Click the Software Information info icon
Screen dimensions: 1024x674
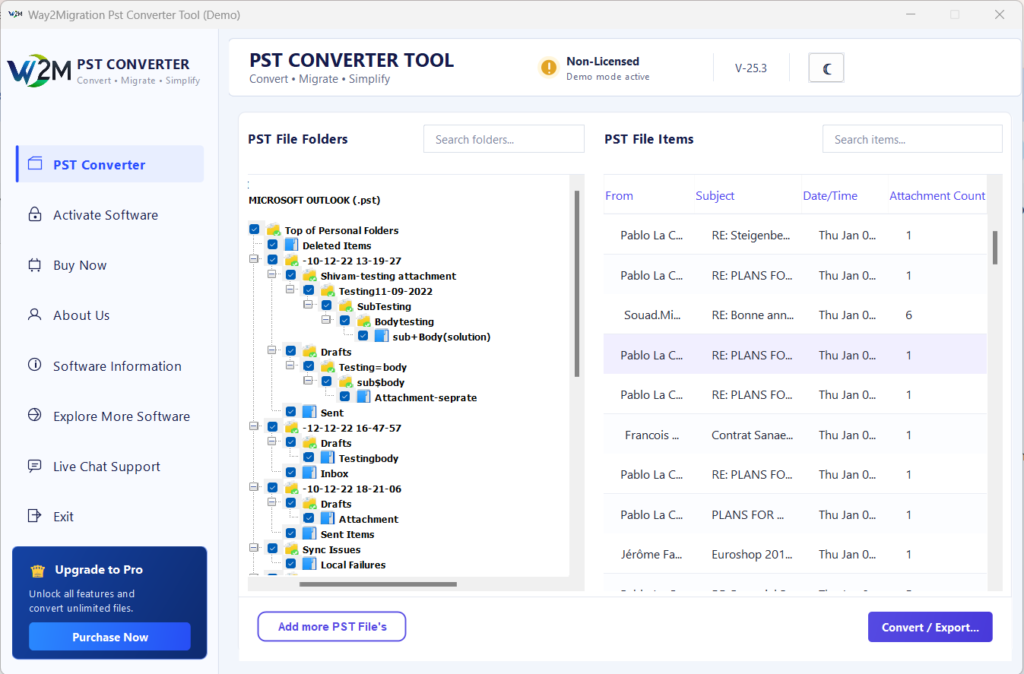tap(35, 364)
